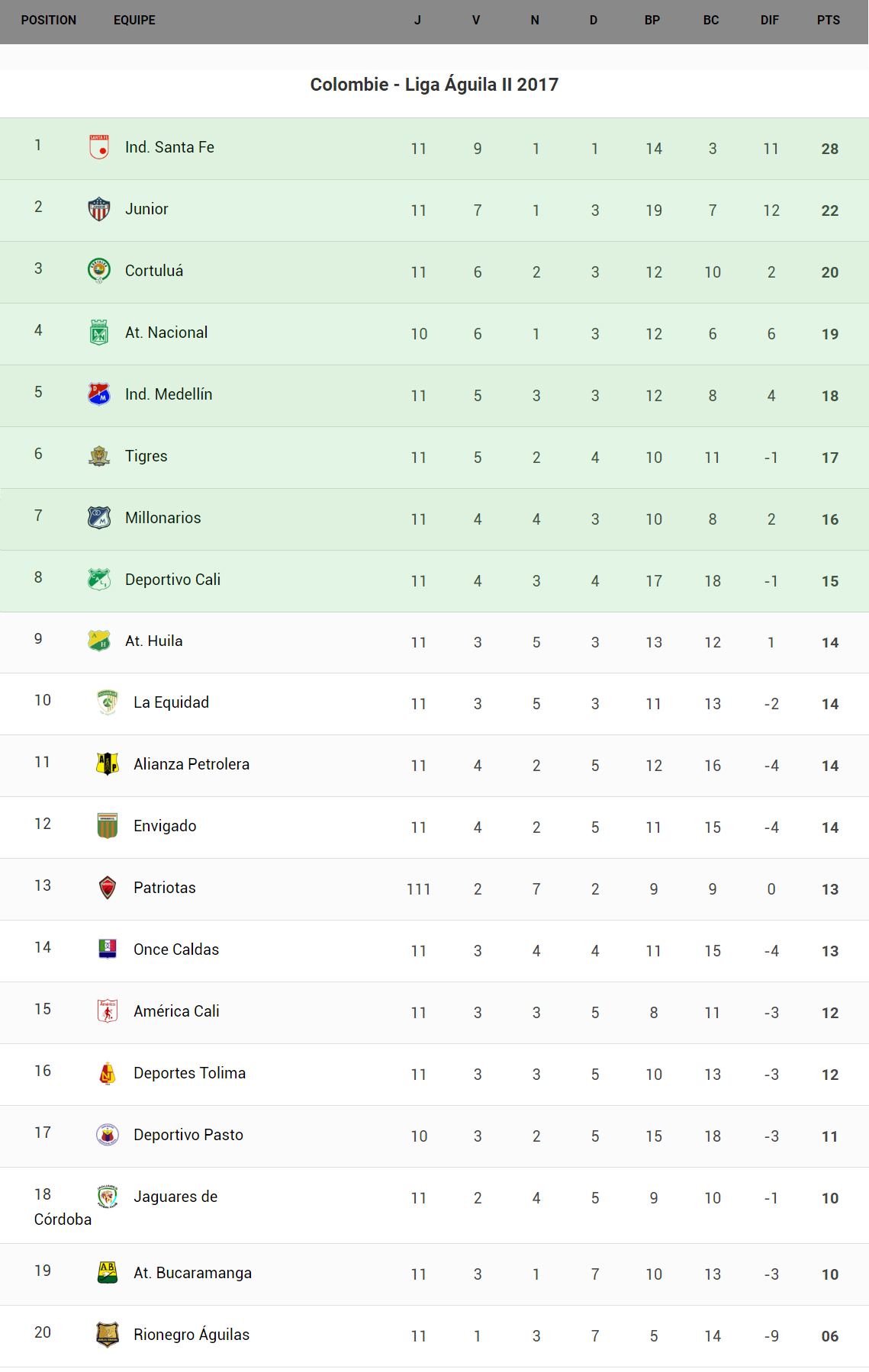Select the DIF column header
The height and width of the screenshot is (1372, 869).
pyautogui.click(x=769, y=21)
